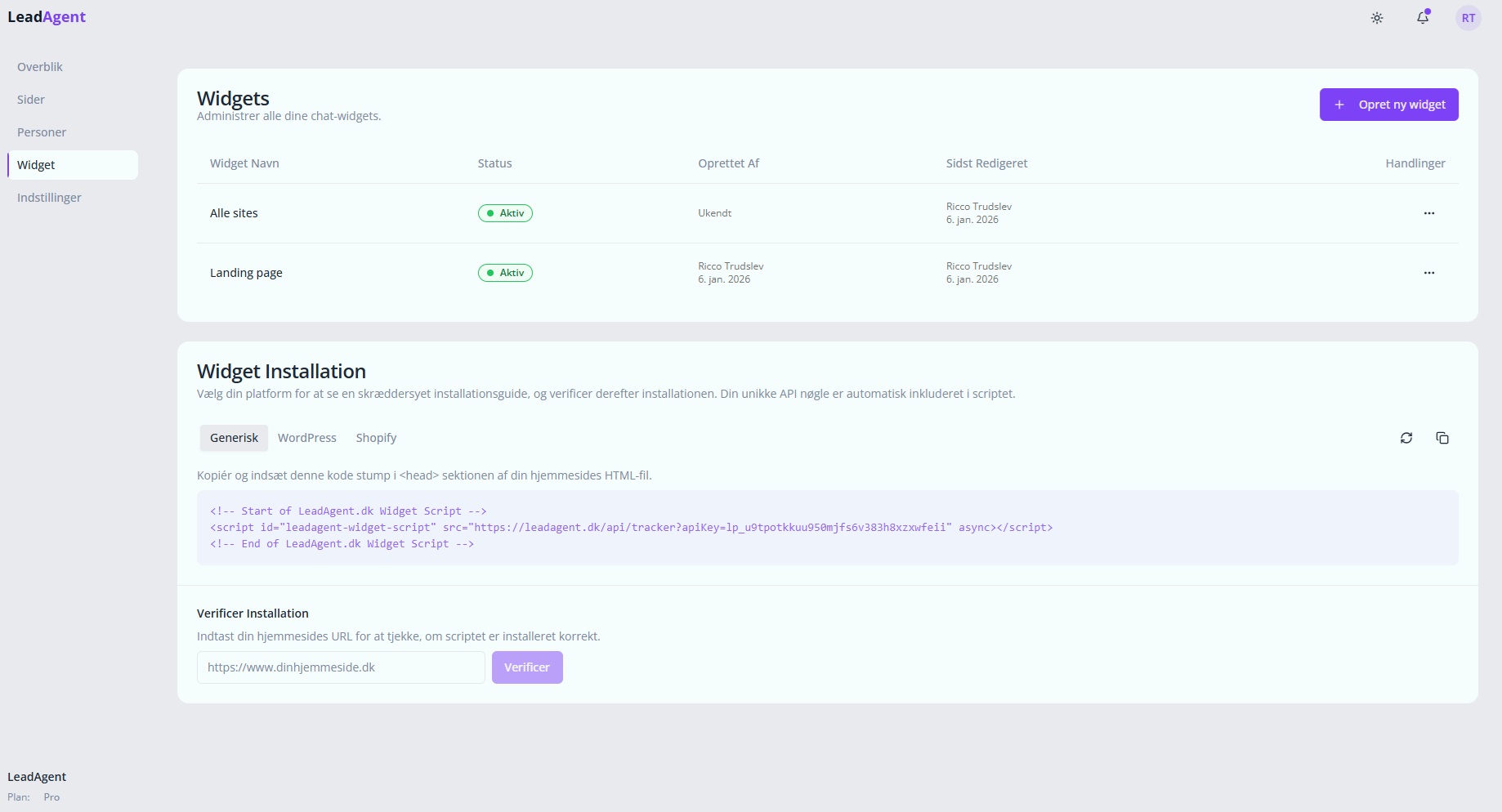Click the Landing page widget name
Screen dimensions: 1502x812
click(246, 273)
